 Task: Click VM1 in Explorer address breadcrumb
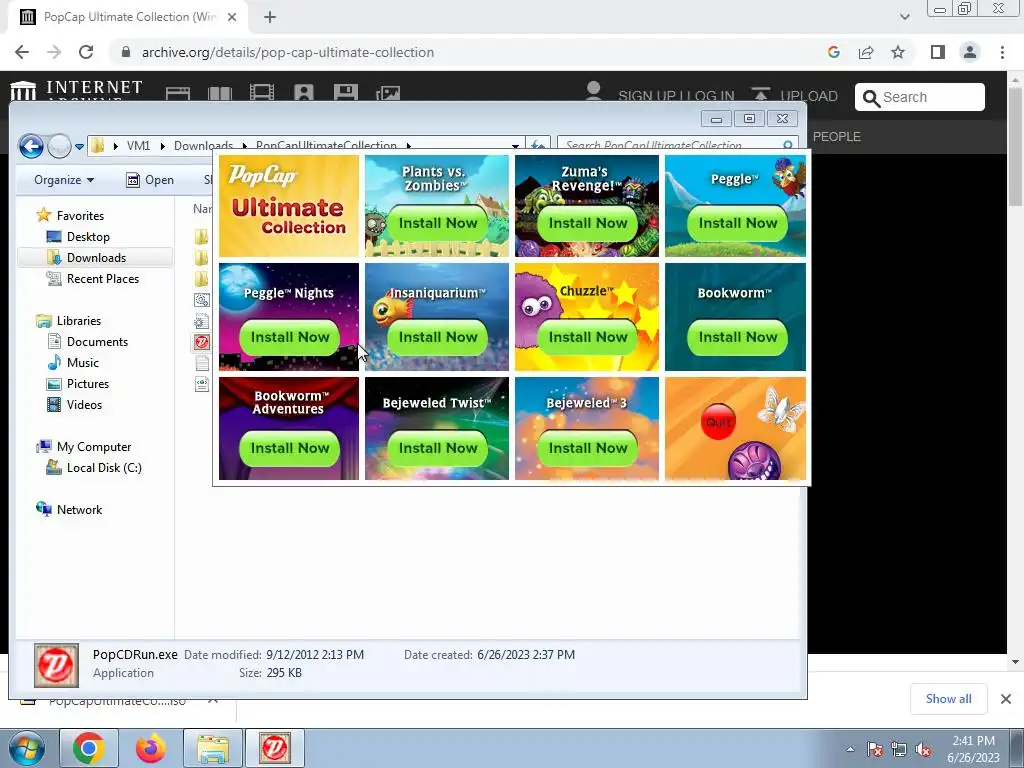[x=138, y=146]
